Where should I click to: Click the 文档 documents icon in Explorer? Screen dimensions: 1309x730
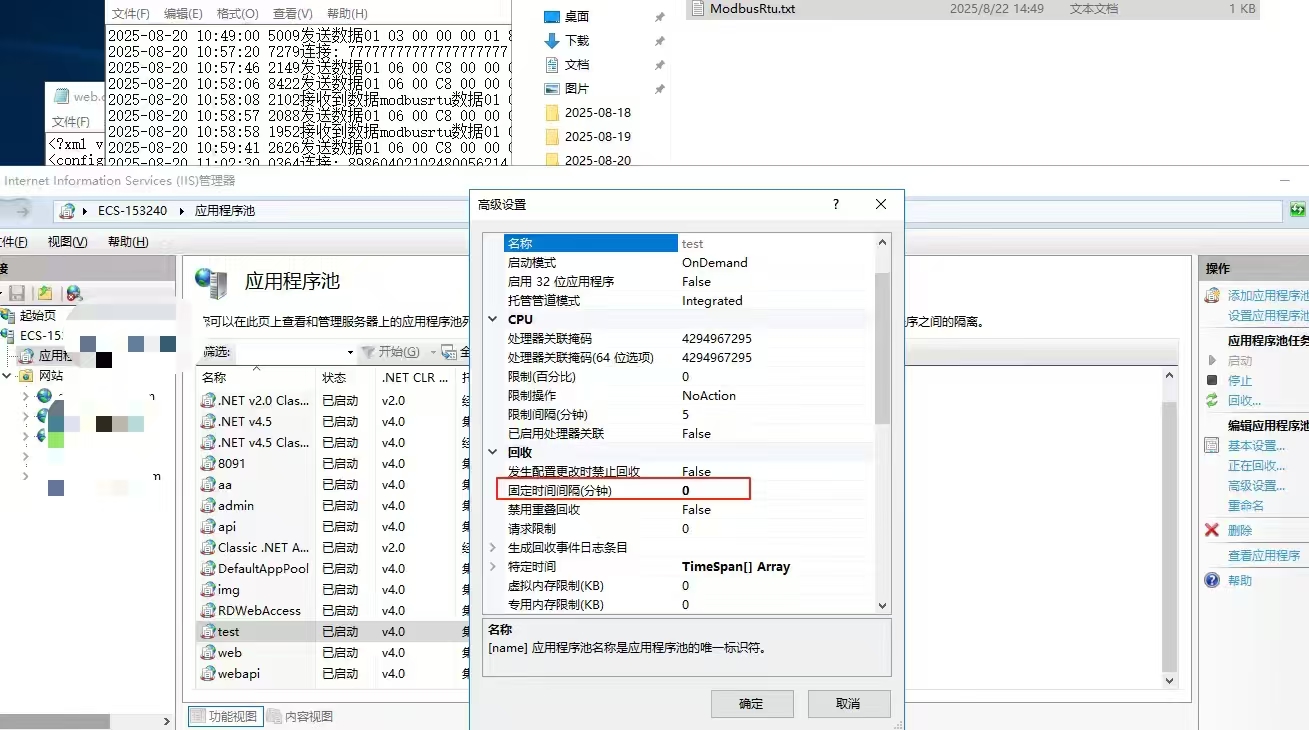click(x=552, y=65)
